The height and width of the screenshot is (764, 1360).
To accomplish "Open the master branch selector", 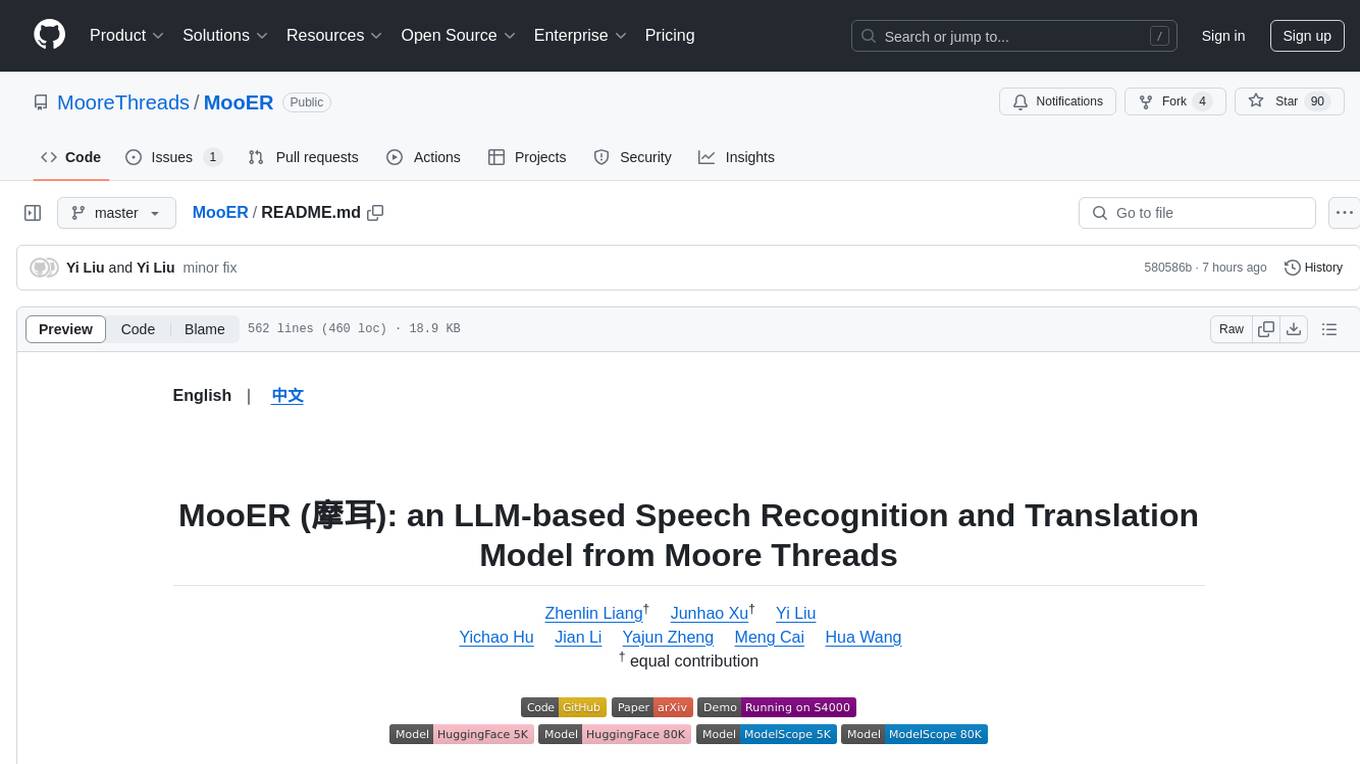I will tap(116, 213).
